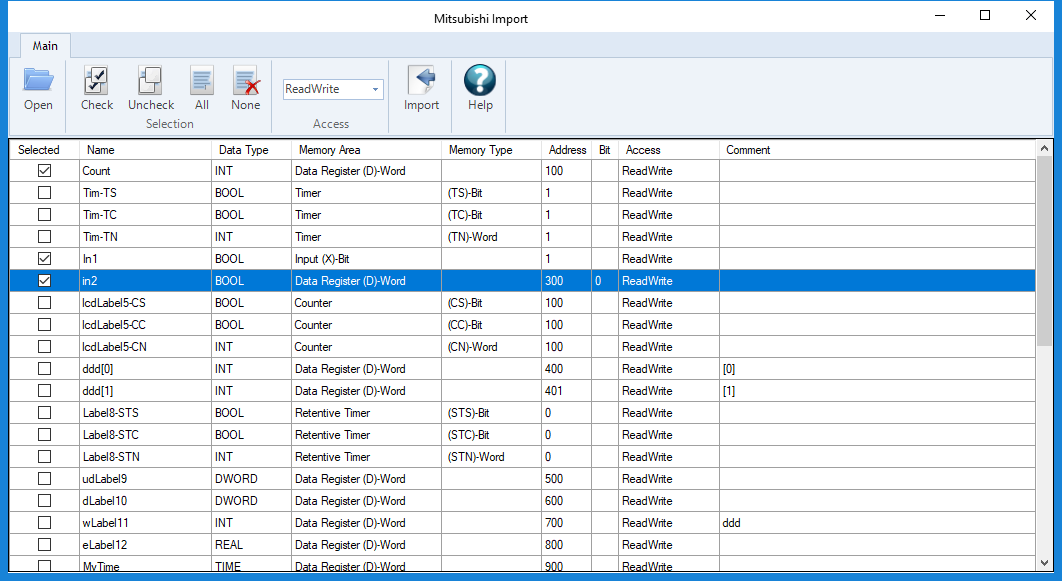Check the lcdLabel5-CN row checkbox

(44, 347)
